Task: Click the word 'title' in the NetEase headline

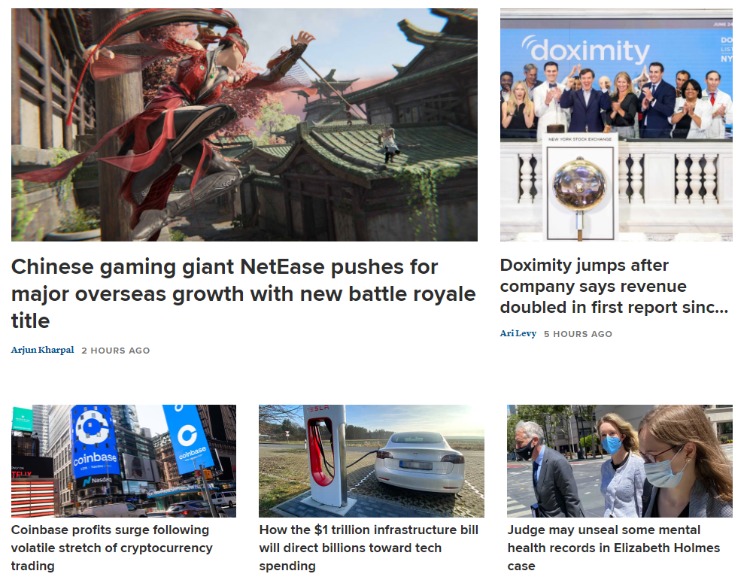Action: click(30, 321)
